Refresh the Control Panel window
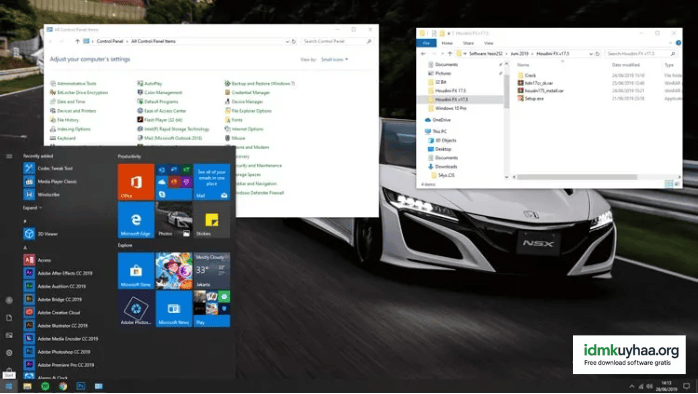This screenshot has height=394, width=698. pyautogui.click(x=294, y=41)
